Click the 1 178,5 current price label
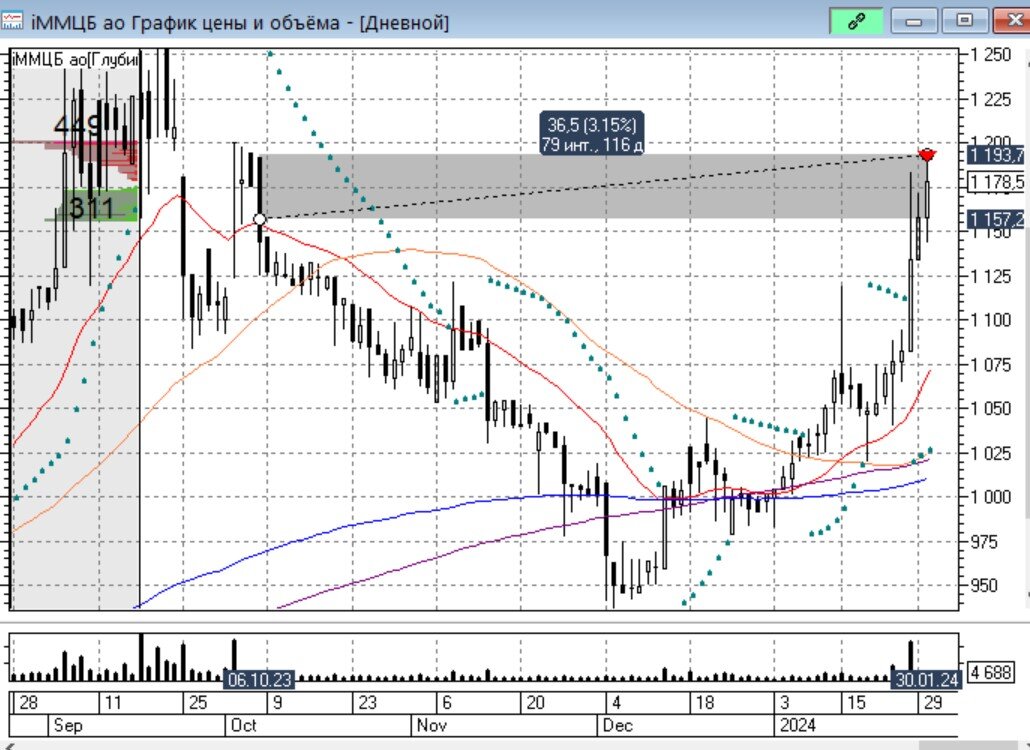 coord(996,181)
